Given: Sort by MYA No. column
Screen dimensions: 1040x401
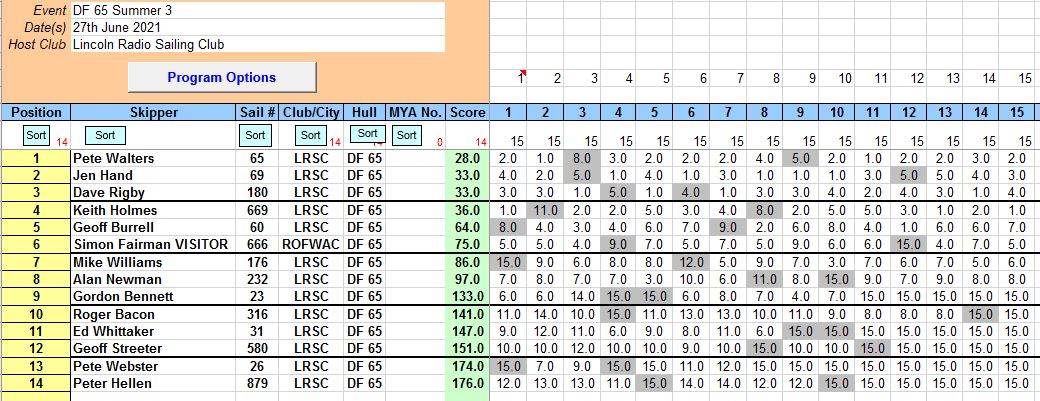Looking at the screenshot, I should [x=405, y=135].
